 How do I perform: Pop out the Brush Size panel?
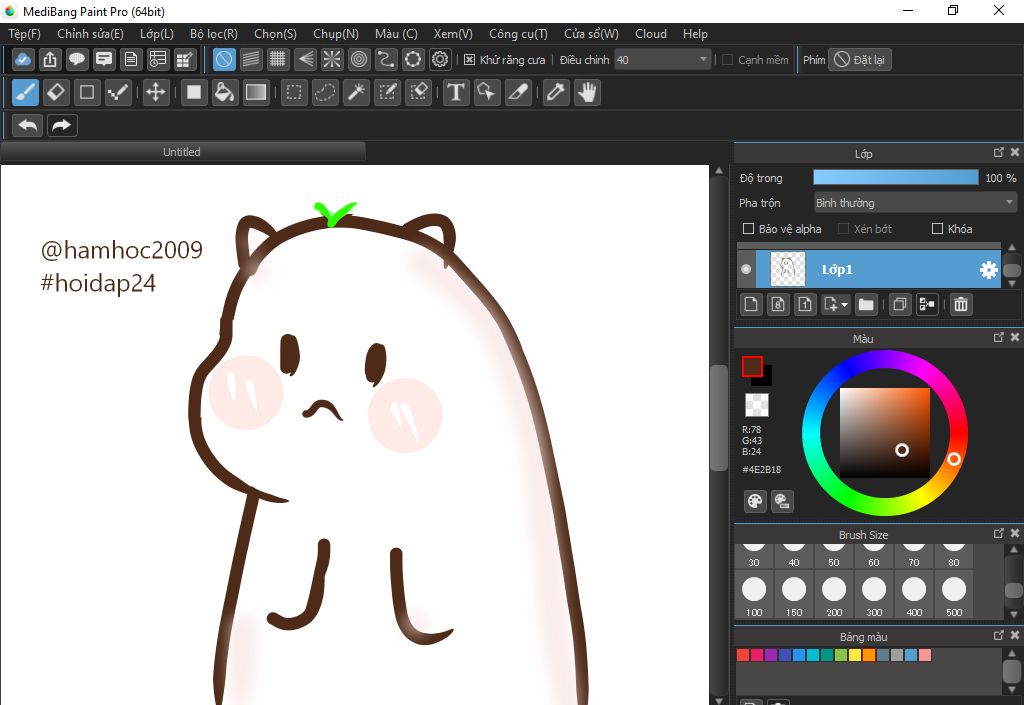coord(999,533)
